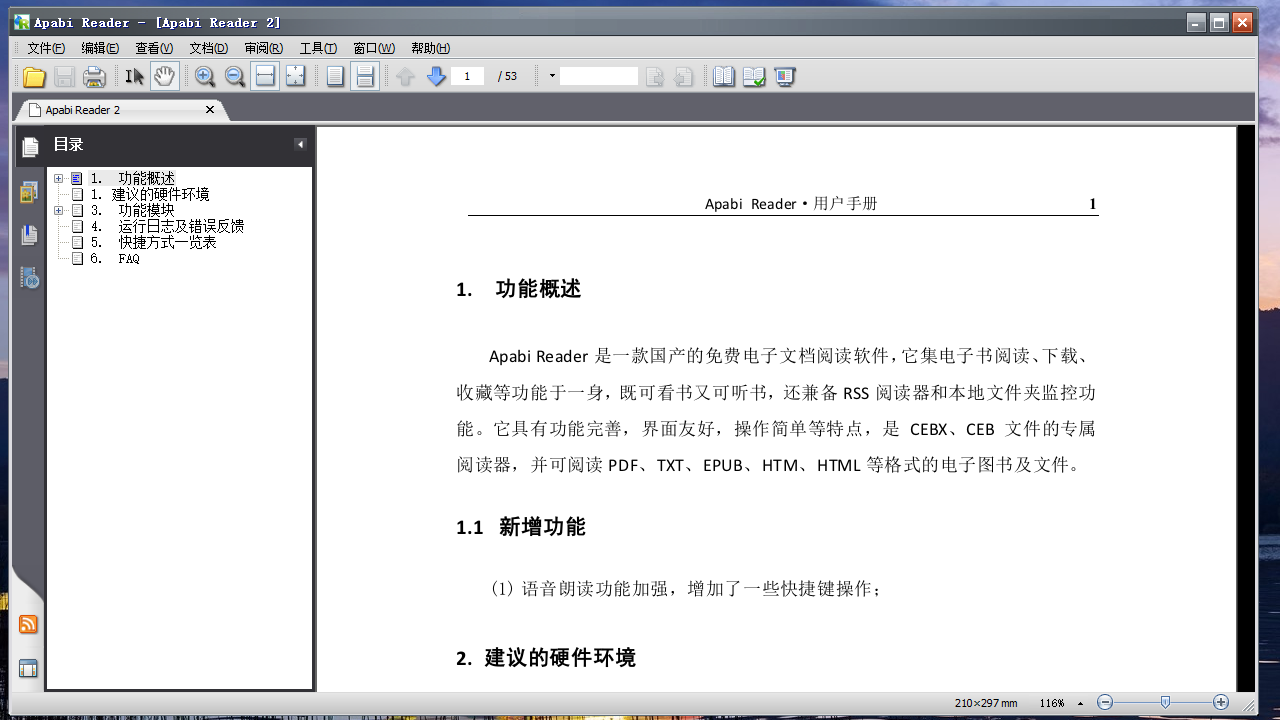Collapse the 目录 panel with its arrow
This screenshot has width=1280, height=720.
point(299,145)
